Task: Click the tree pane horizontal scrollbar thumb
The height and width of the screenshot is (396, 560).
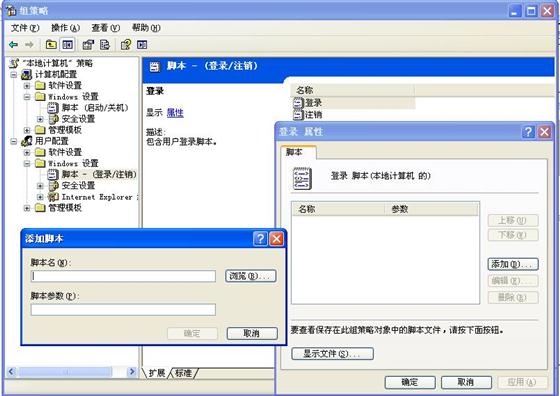Action: (65, 372)
